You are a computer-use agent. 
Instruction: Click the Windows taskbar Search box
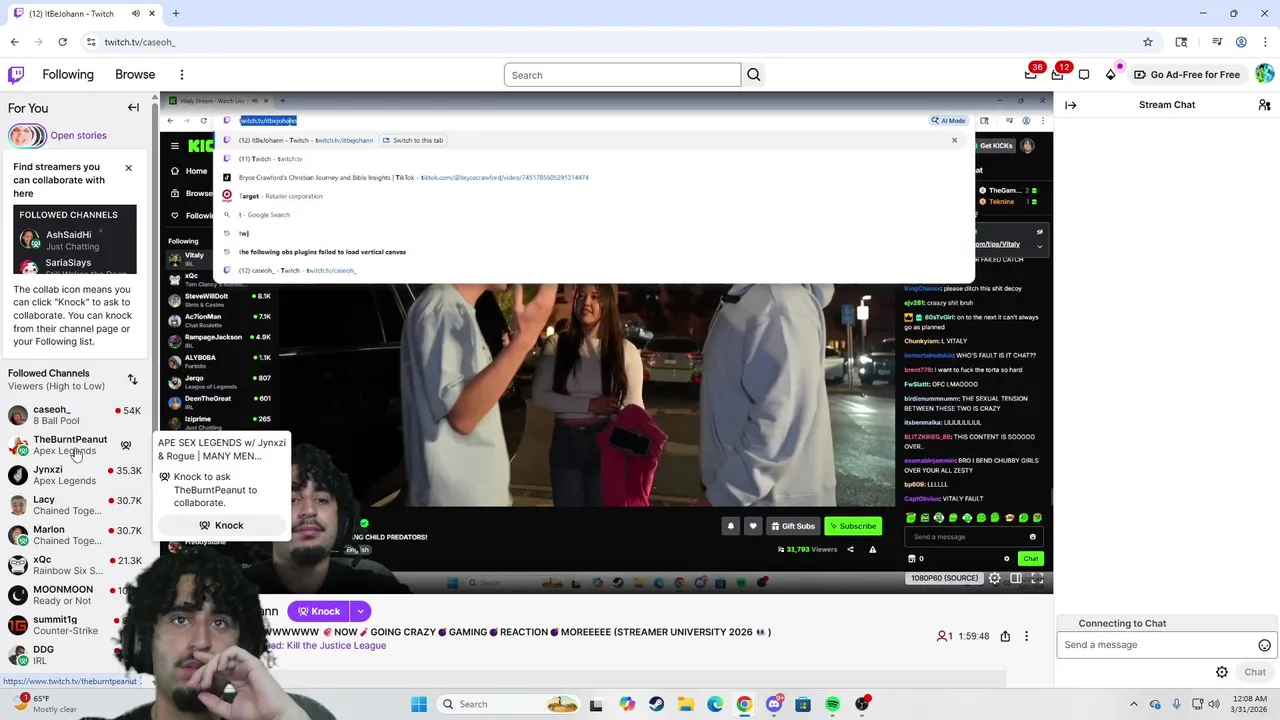pyautogui.click(x=509, y=704)
